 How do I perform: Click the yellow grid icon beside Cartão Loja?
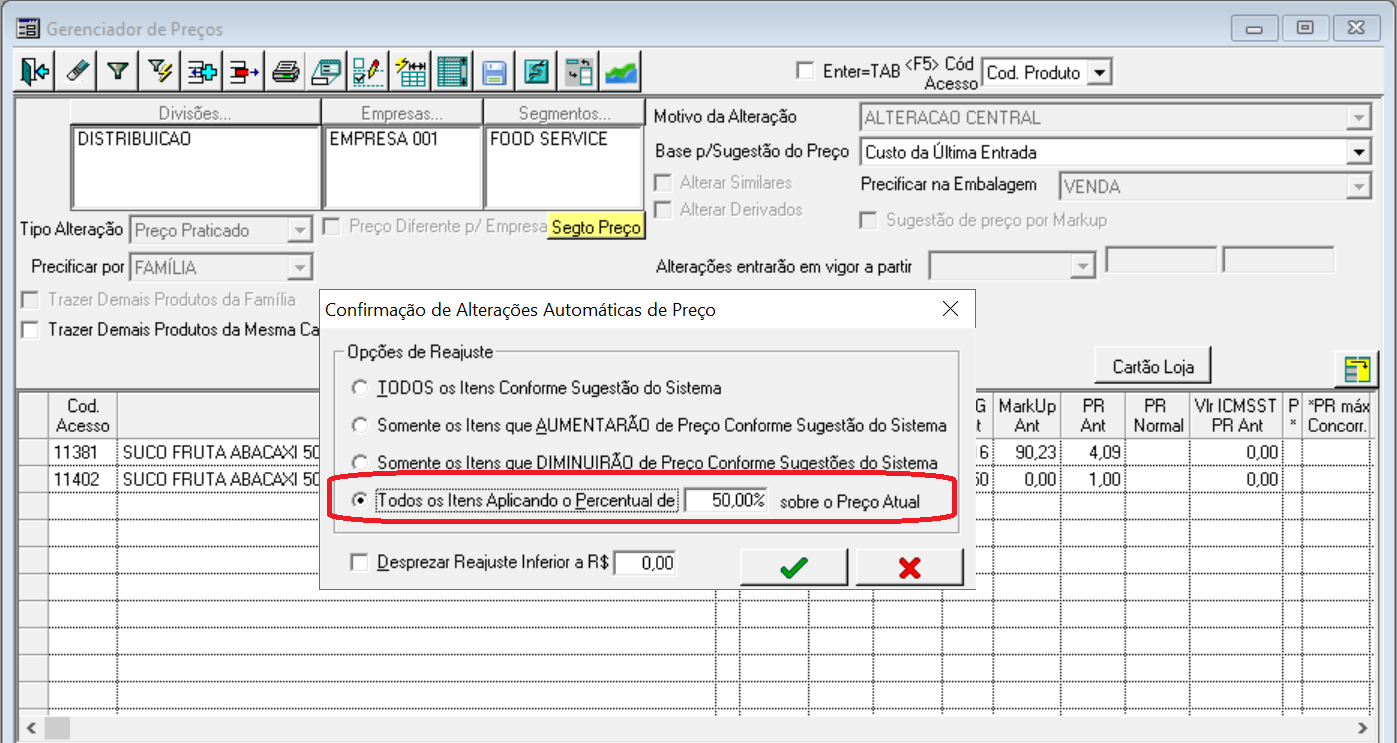1356,368
